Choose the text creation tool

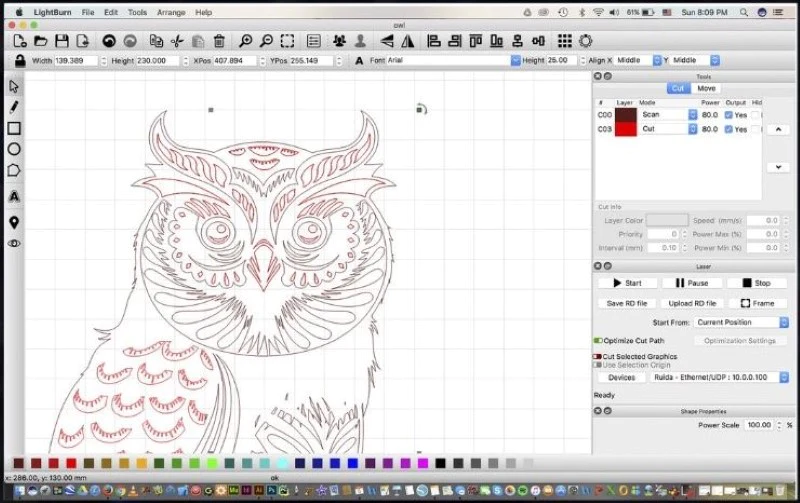click(14, 196)
